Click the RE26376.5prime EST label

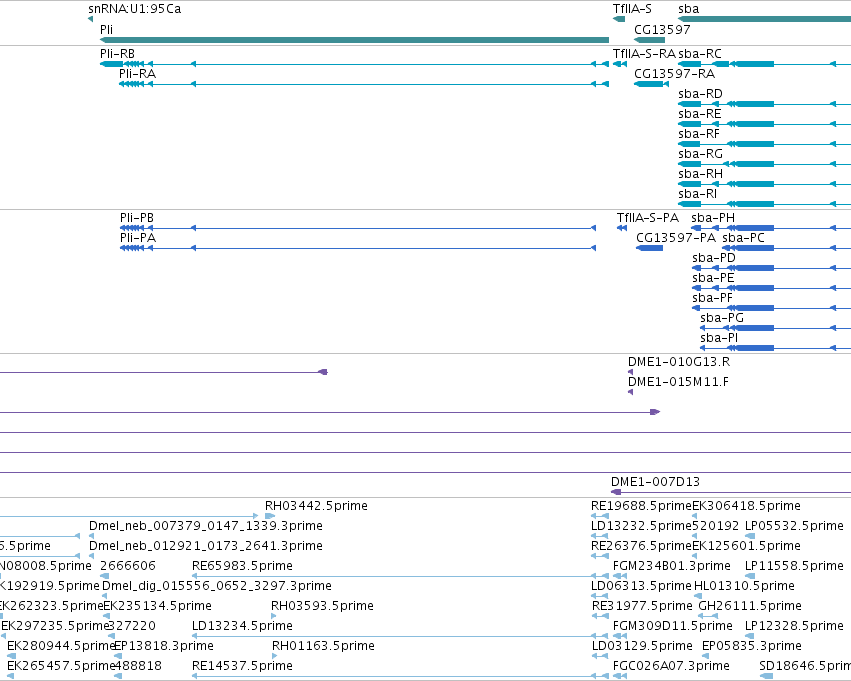[x=642, y=546]
